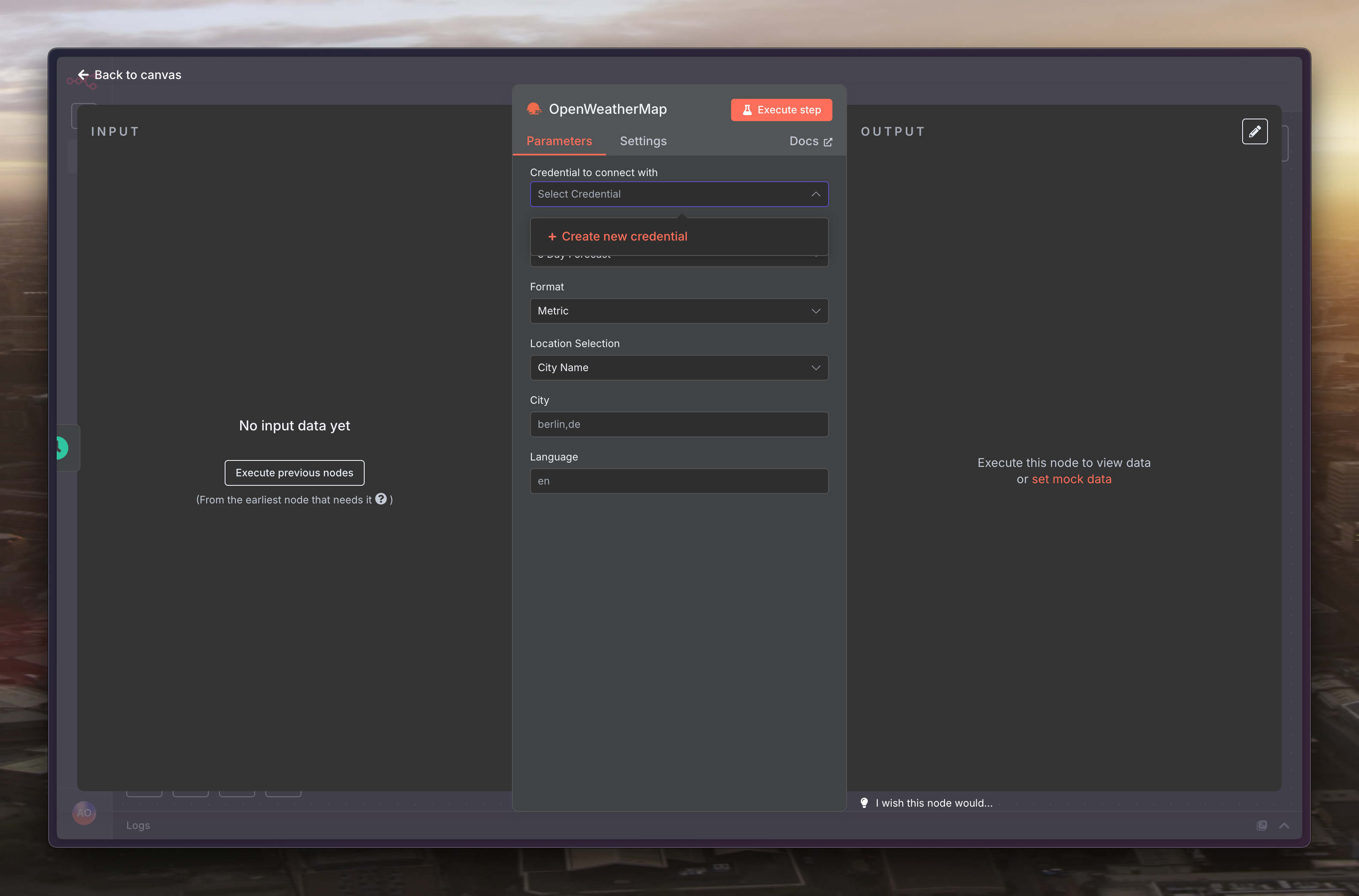The height and width of the screenshot is (896, 1359).
Task: Open the Format Metric dropdown
Action: (x=679, y=311)
